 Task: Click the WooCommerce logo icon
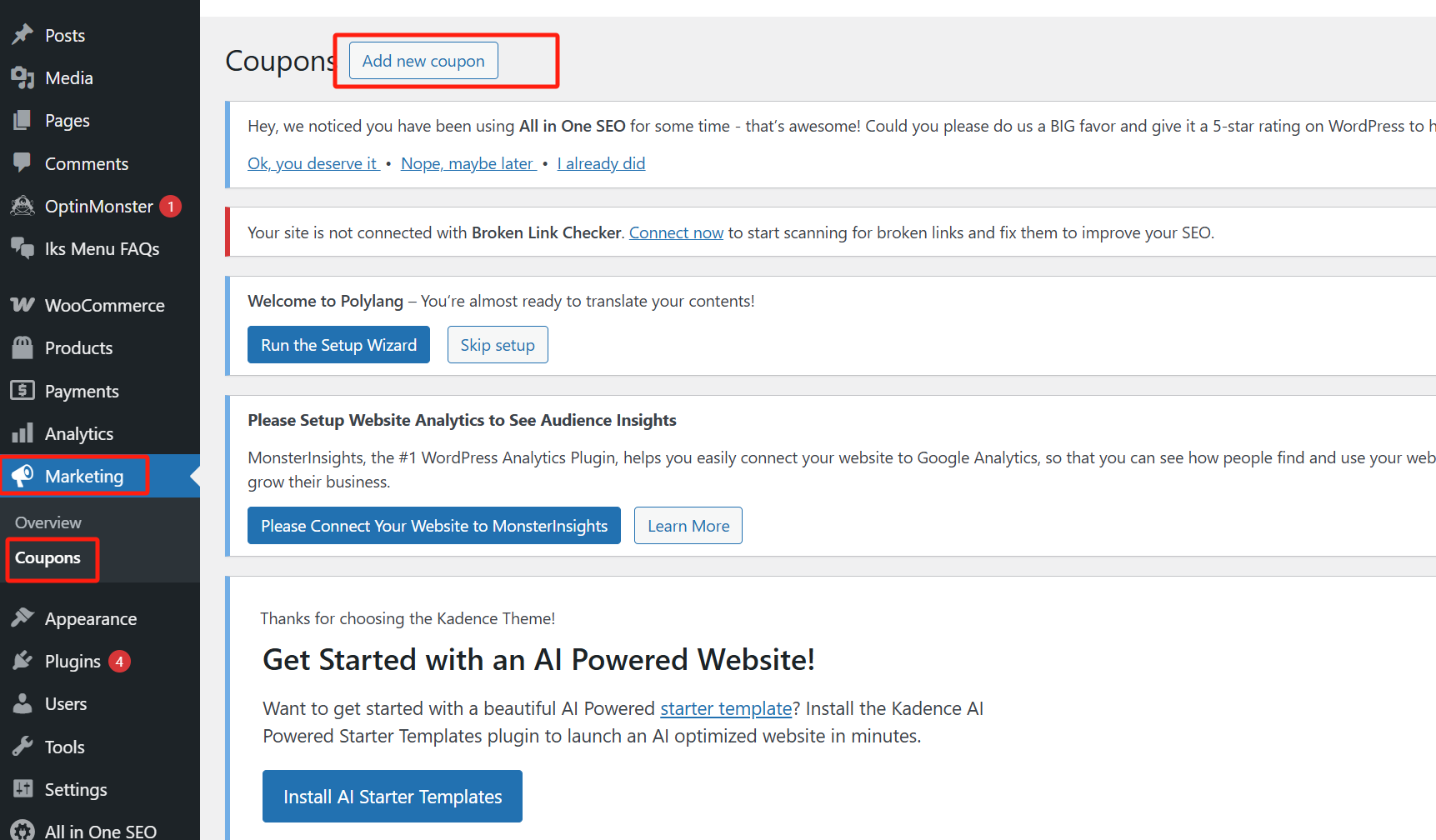click(x=23, y=305)
